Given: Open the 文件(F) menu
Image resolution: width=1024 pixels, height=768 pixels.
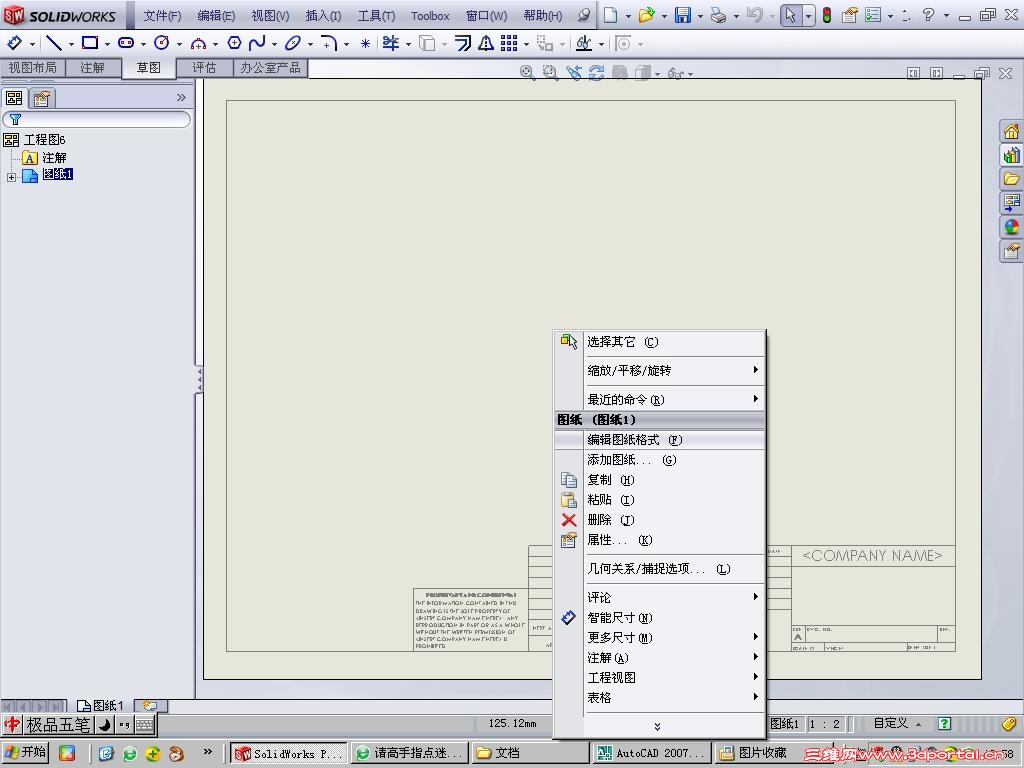Looking at the screenshot, I should tap(162, 16).
